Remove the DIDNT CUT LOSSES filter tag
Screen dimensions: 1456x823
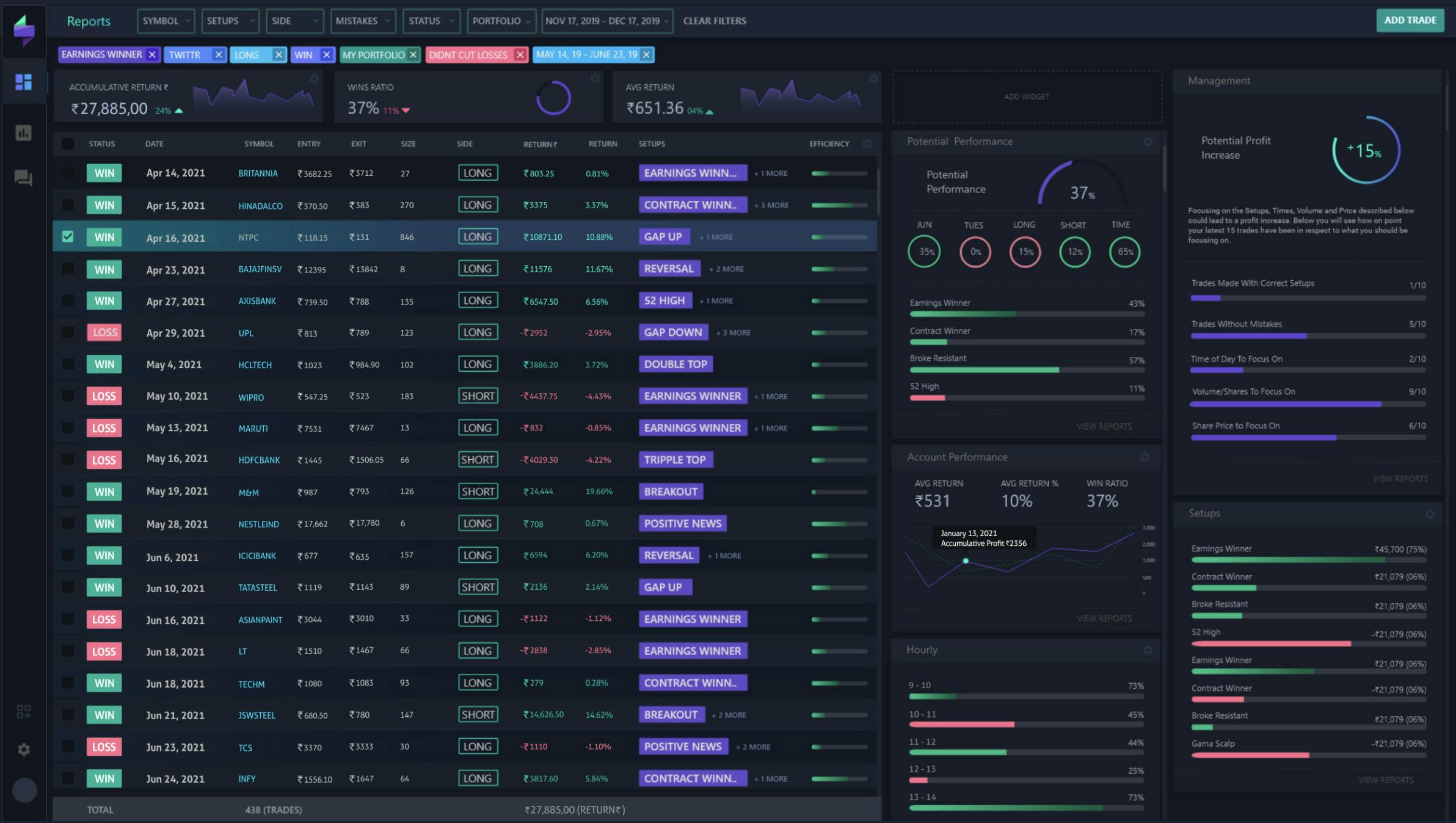520,55
